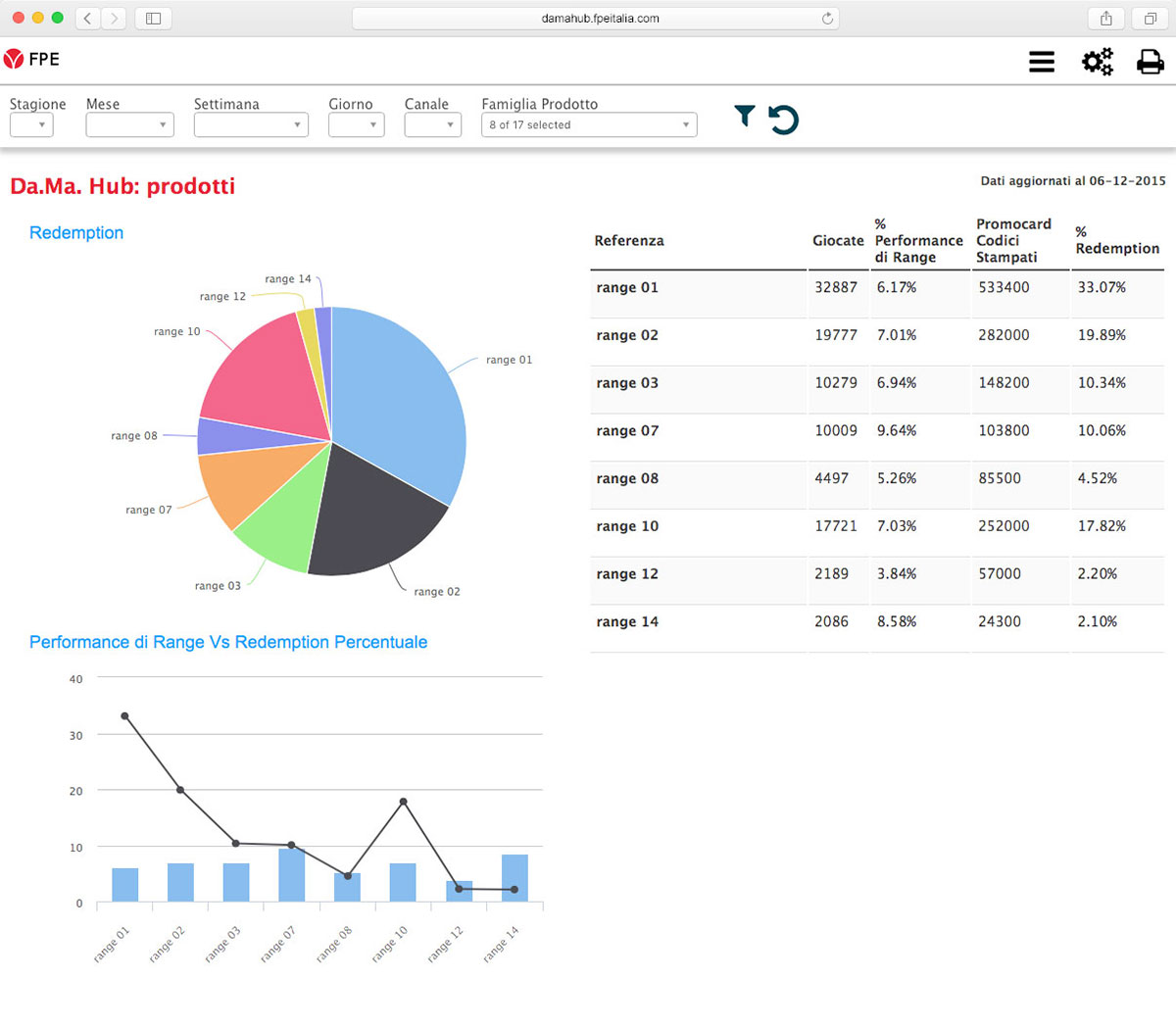
Task: Expand the Stagione dropdown
Action: tap(31, 125)
